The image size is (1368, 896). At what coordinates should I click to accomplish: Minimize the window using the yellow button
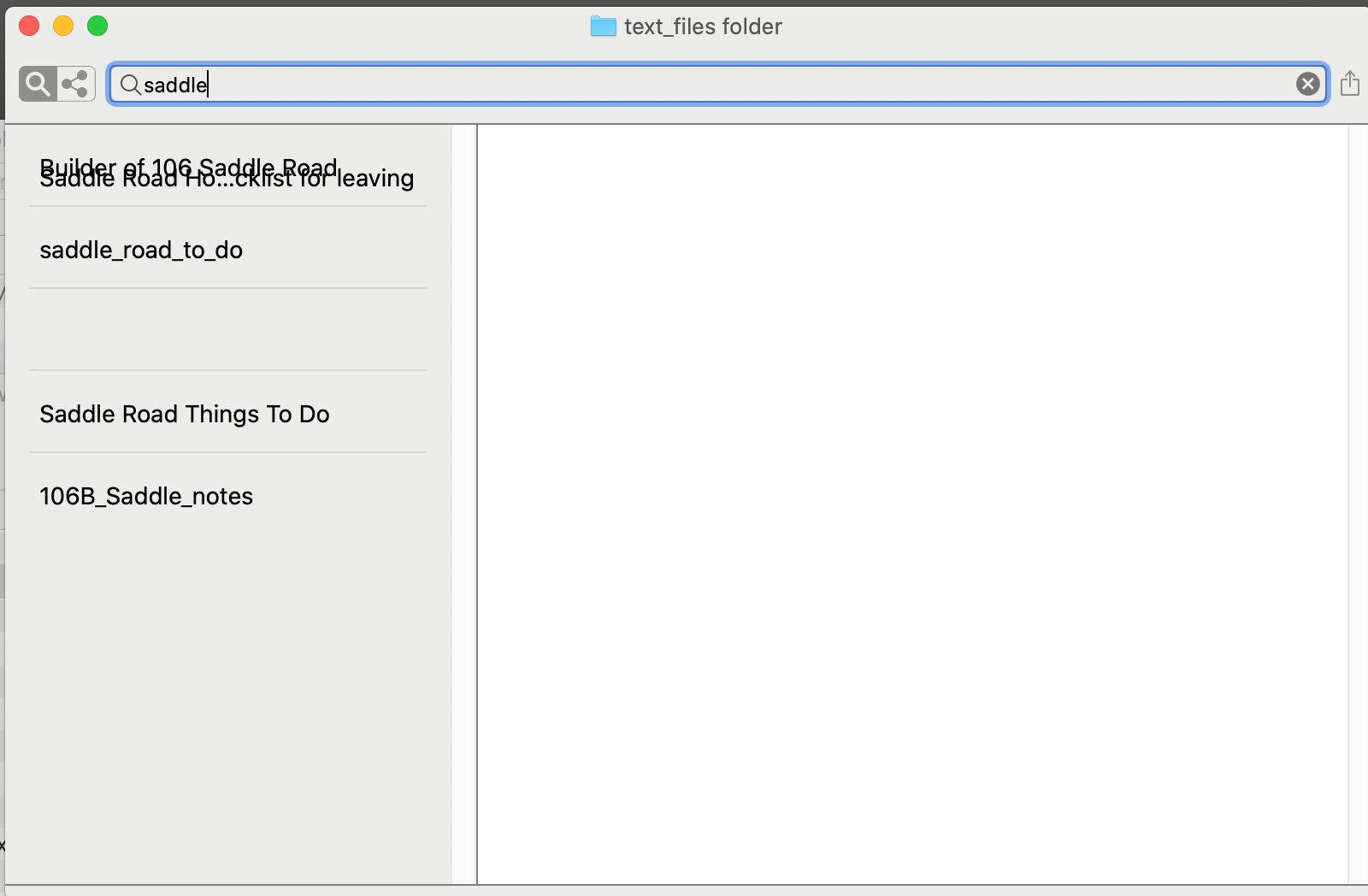coord(63,26)
